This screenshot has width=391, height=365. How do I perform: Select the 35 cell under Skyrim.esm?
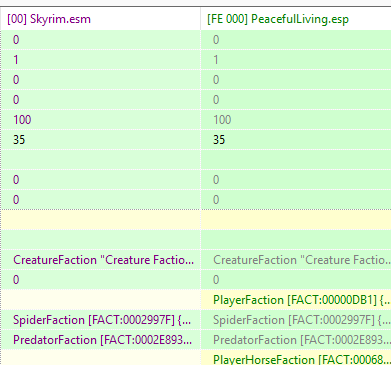[x=100, y=140]
